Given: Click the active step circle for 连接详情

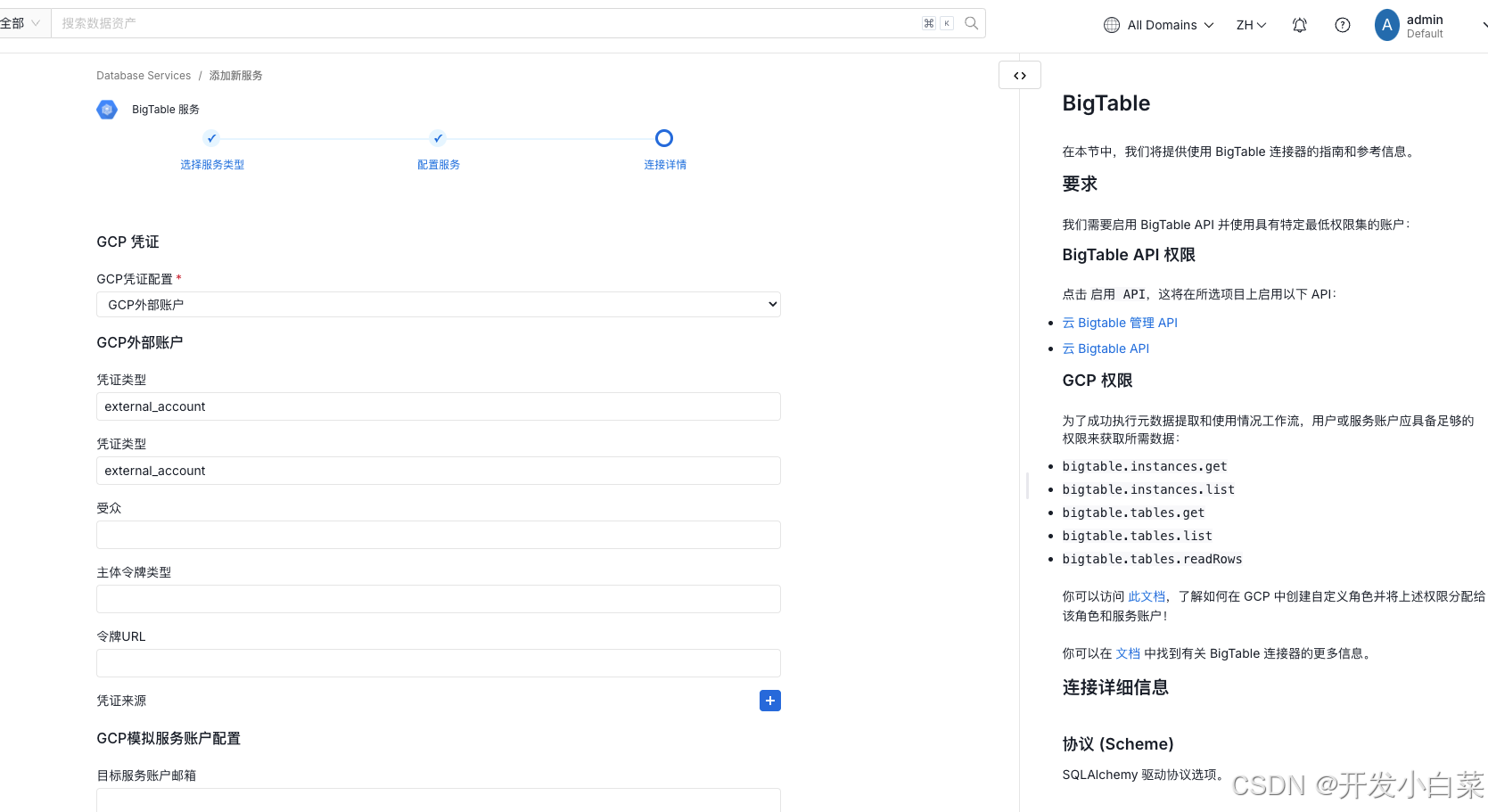Looking at the screenshot, I should 664,138.
